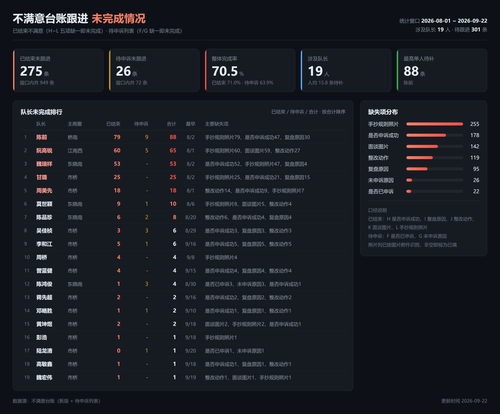
Task: Click the total 18 in row 5
Action: 173,191
